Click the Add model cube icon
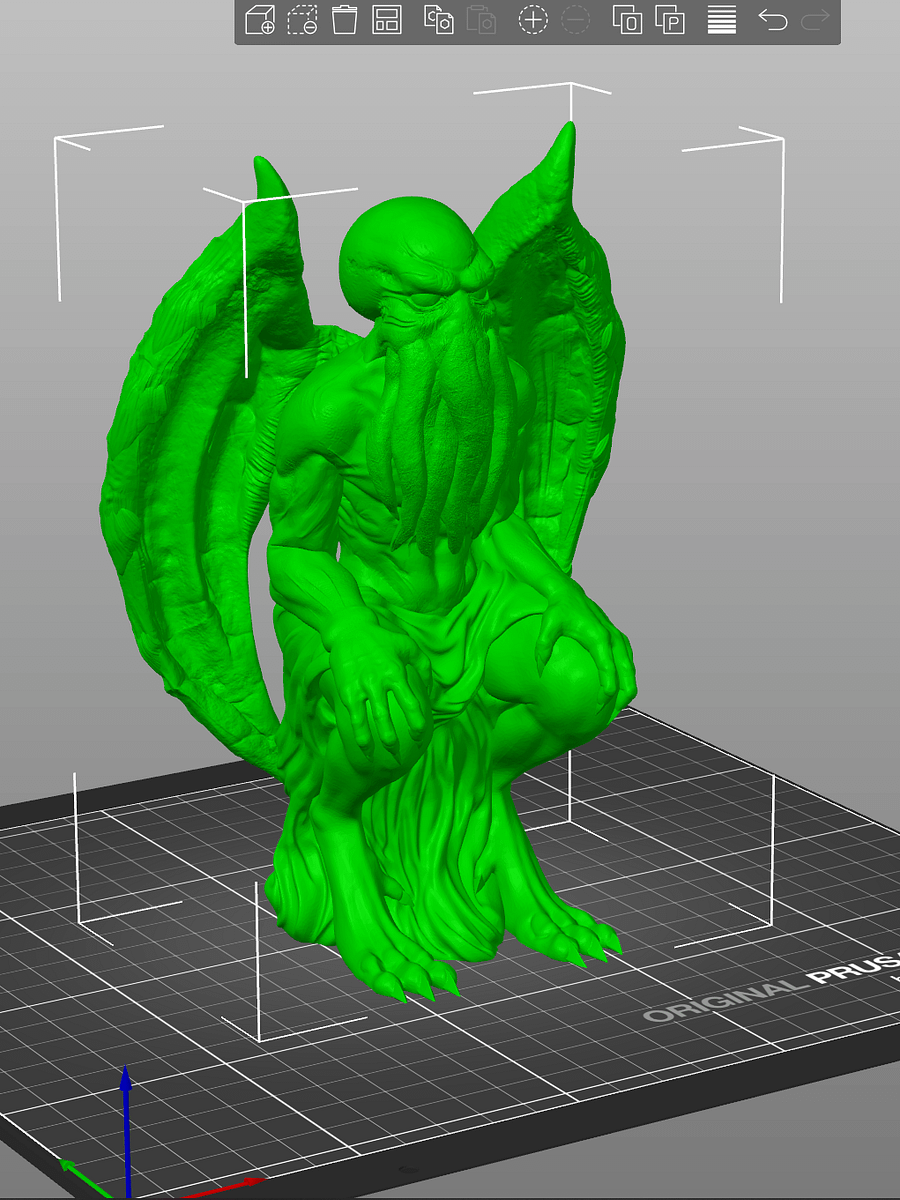This screenshot has width=900, height=1200. click(260, 20)
